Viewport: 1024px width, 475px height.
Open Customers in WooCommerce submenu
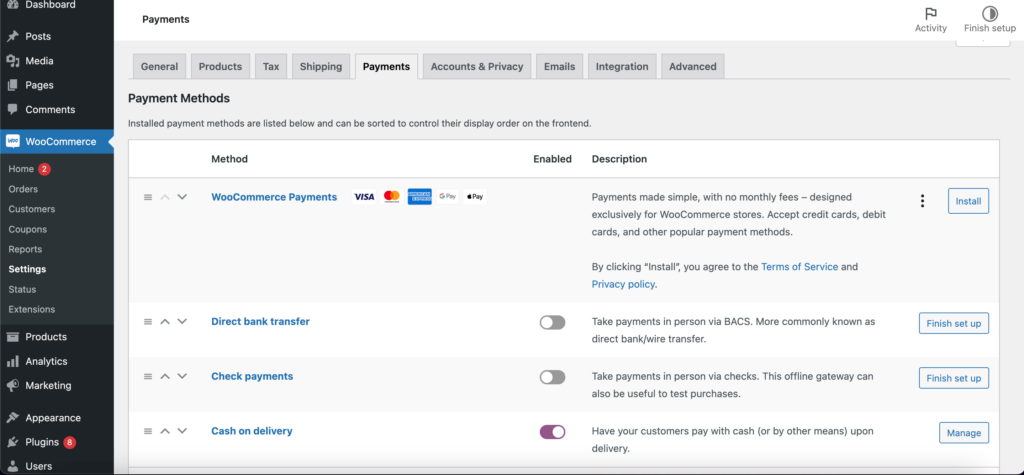[x=32, y=209]
